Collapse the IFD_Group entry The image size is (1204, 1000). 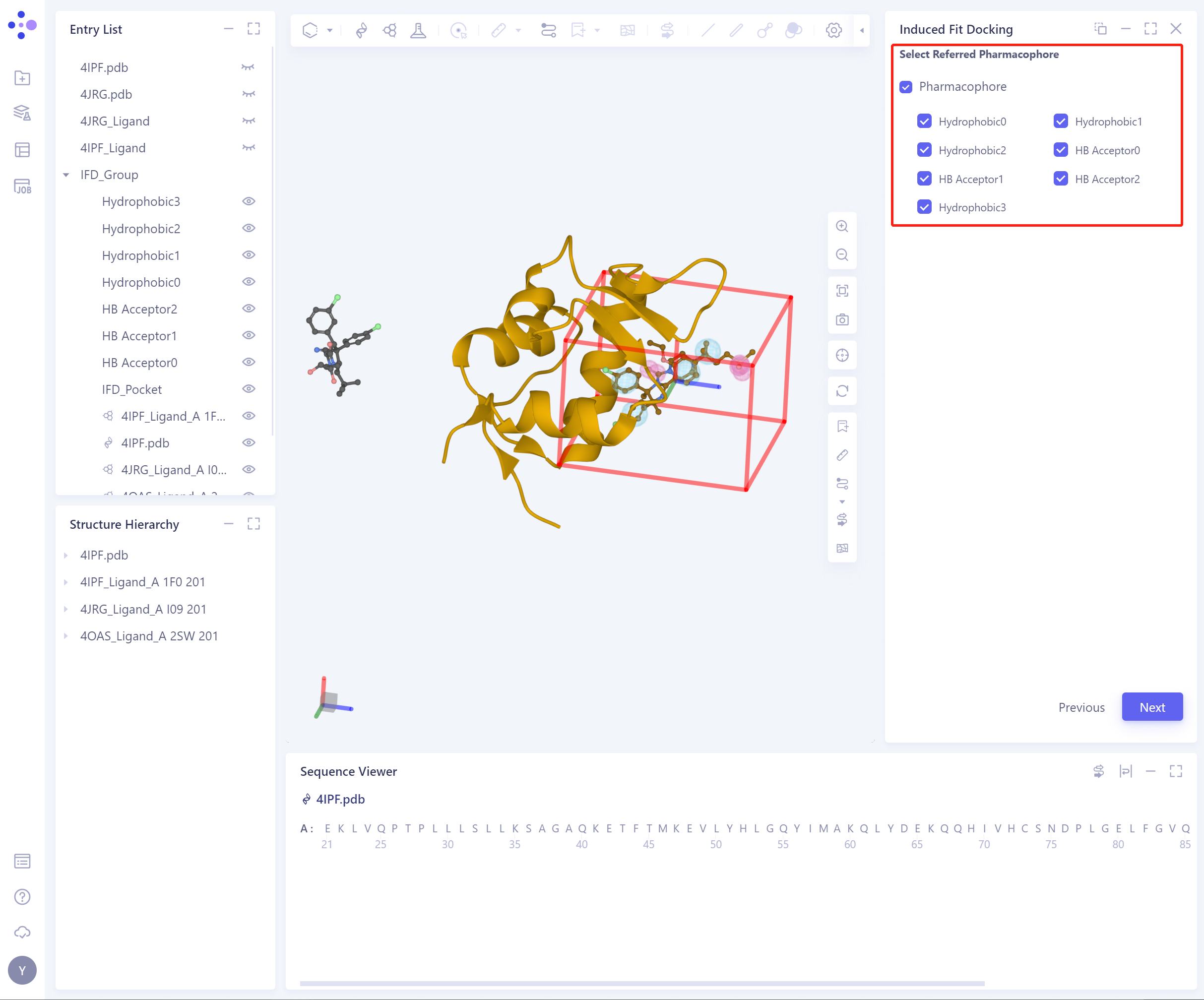(65, 175)
